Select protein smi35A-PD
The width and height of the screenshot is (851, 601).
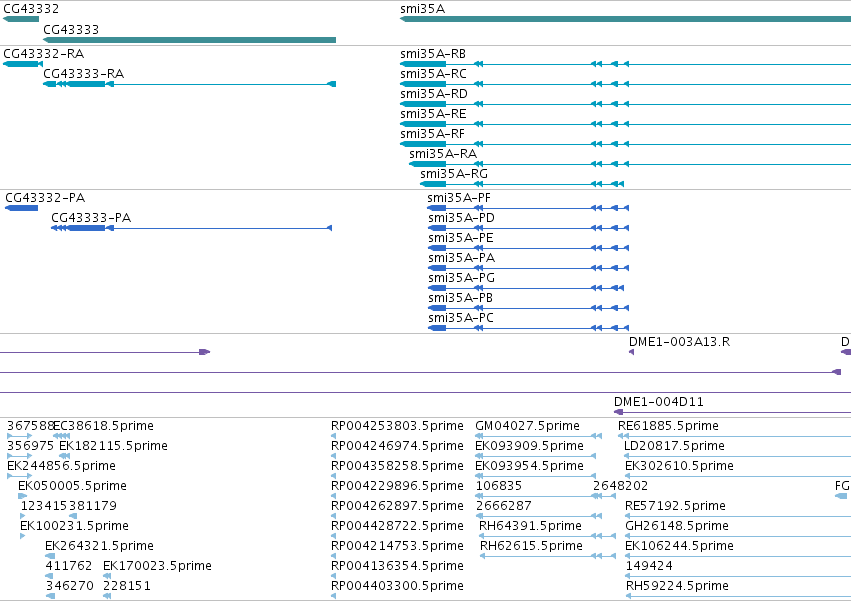[461, 218]
